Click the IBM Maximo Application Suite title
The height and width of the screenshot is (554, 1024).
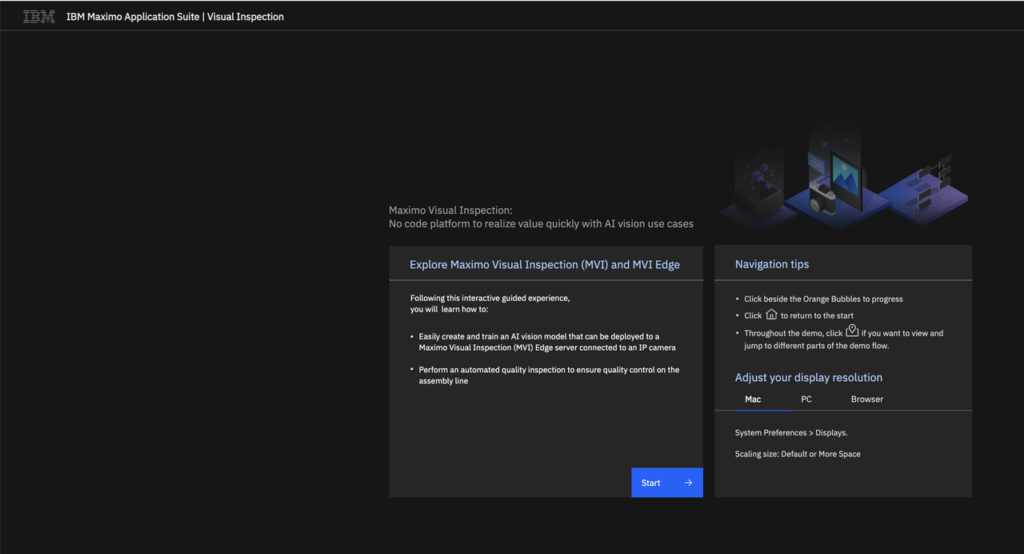point(175,16)
